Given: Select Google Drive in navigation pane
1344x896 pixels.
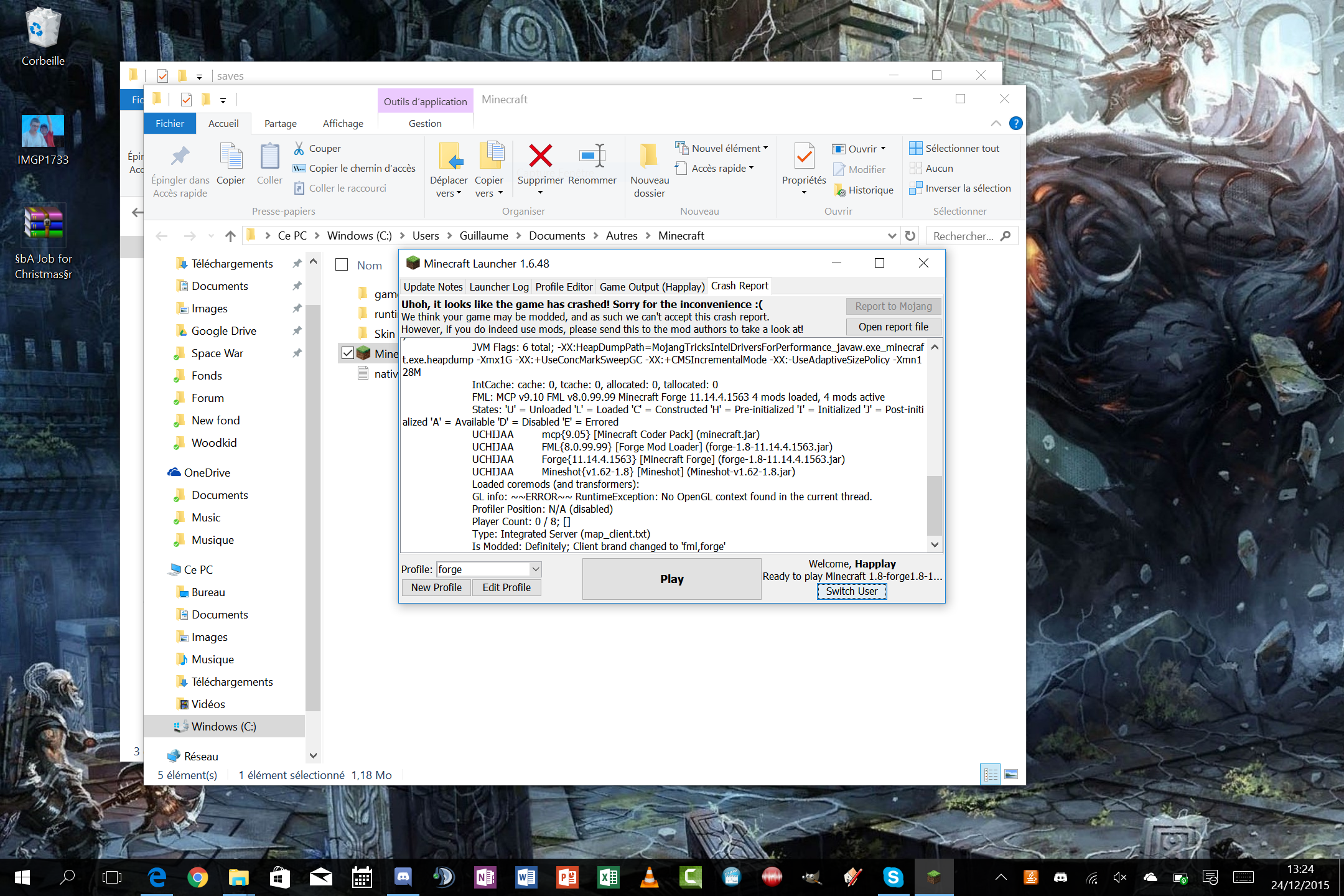Looking at the screenshot, I should (x=224, y=330).
